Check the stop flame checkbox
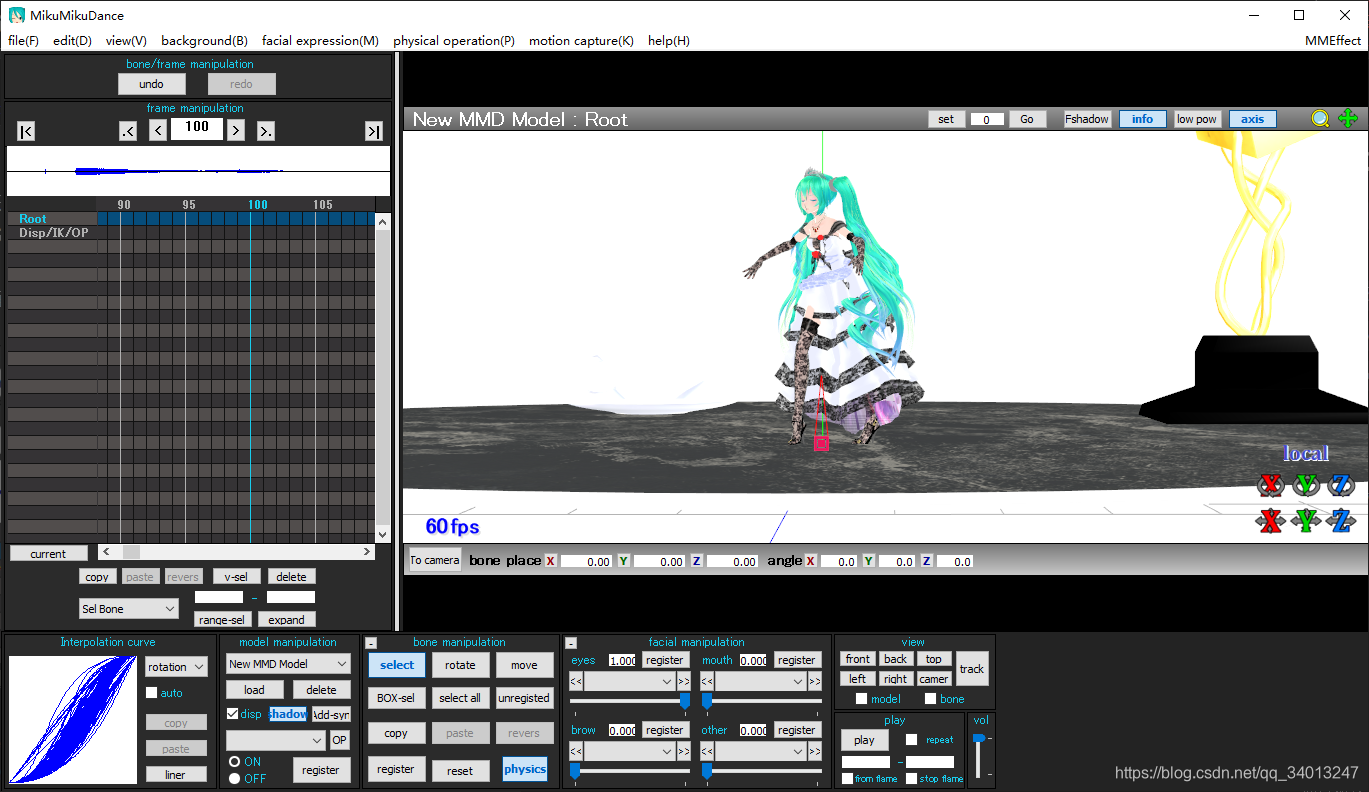 pos(911,779)
